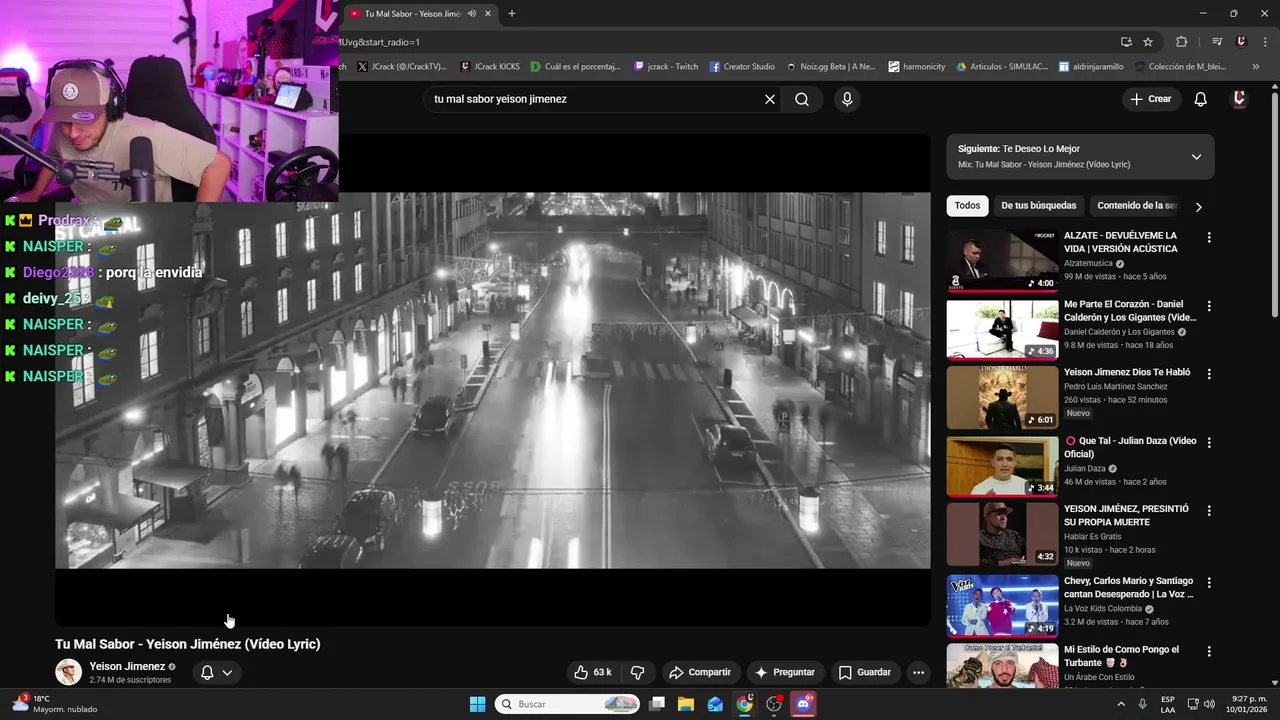Open the Creator Studio bookmark

(742, 66)
